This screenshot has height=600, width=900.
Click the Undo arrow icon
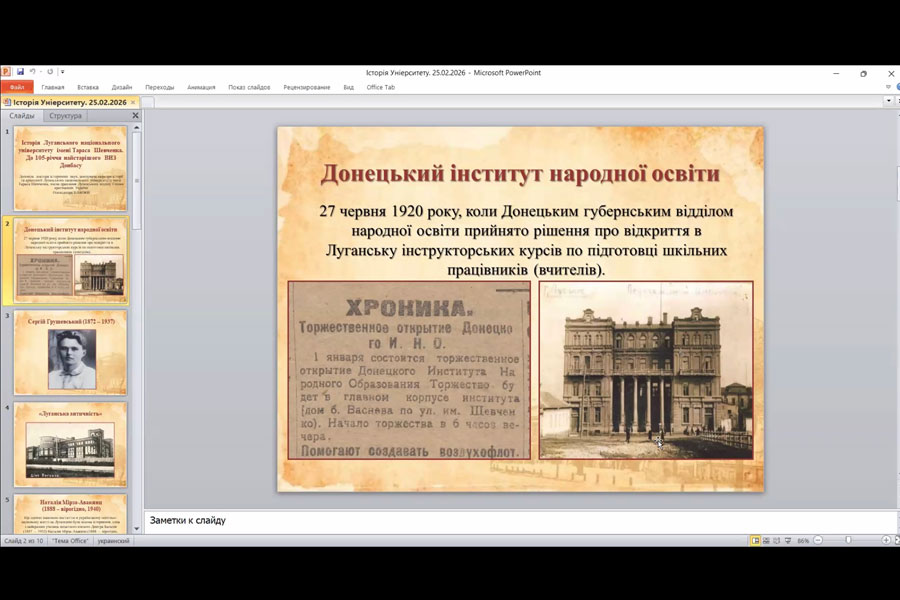point(32,72)
